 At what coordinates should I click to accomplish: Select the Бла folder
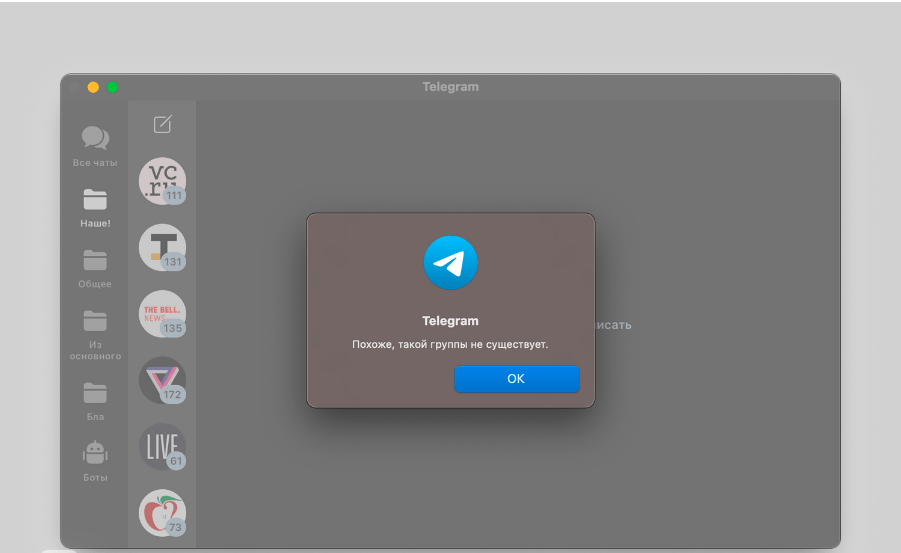tap(95, 401)
